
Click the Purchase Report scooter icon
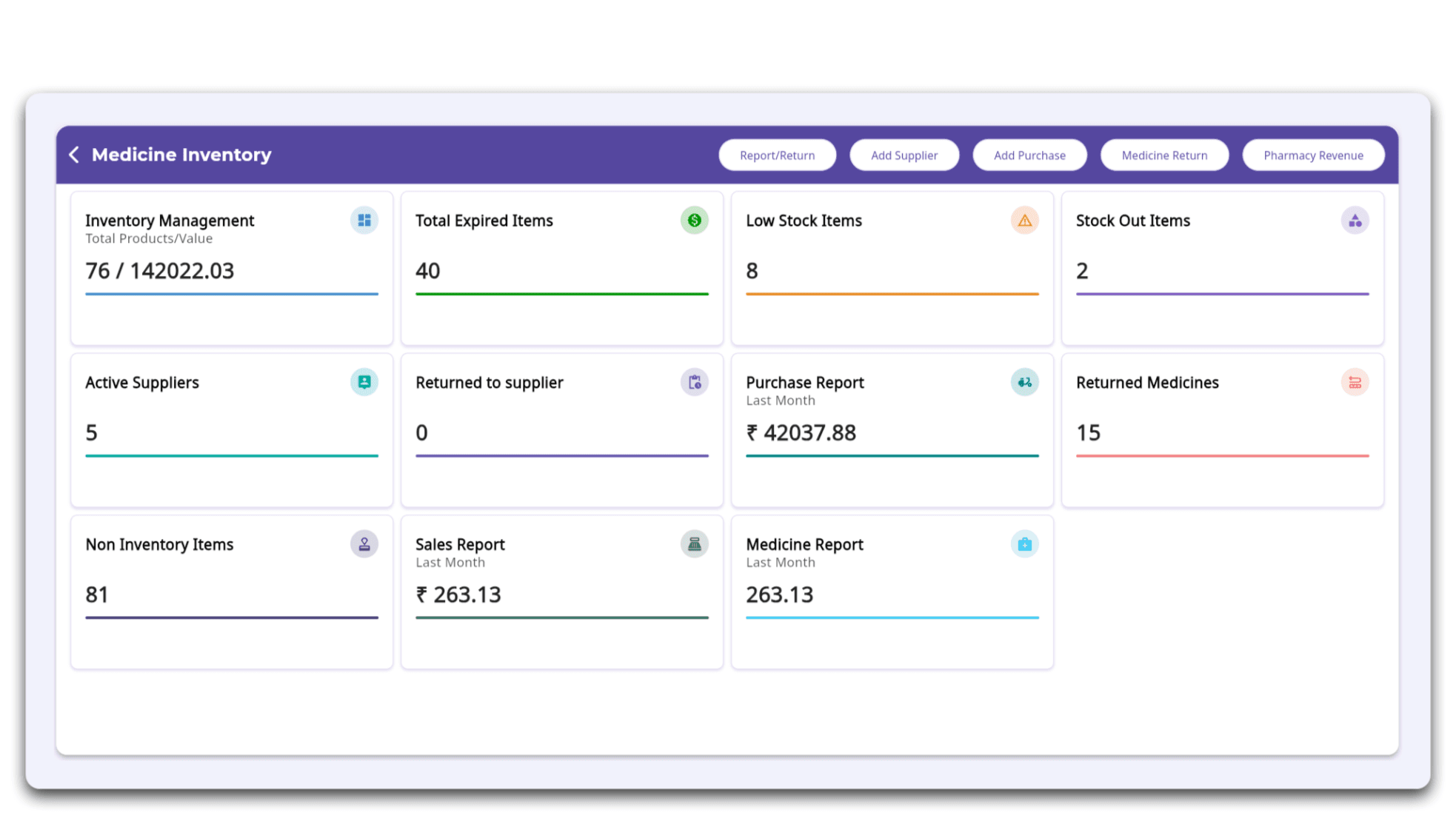(1025, 382)
